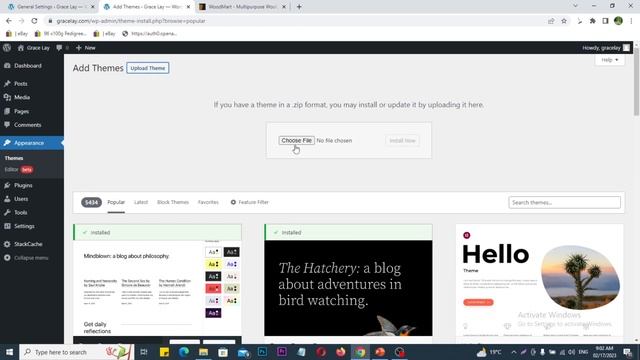Switch to the General Settings browser tab

[51, 7]
